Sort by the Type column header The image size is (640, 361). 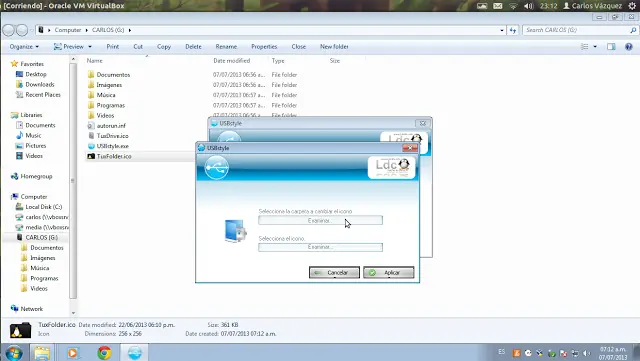coord(278,60)
